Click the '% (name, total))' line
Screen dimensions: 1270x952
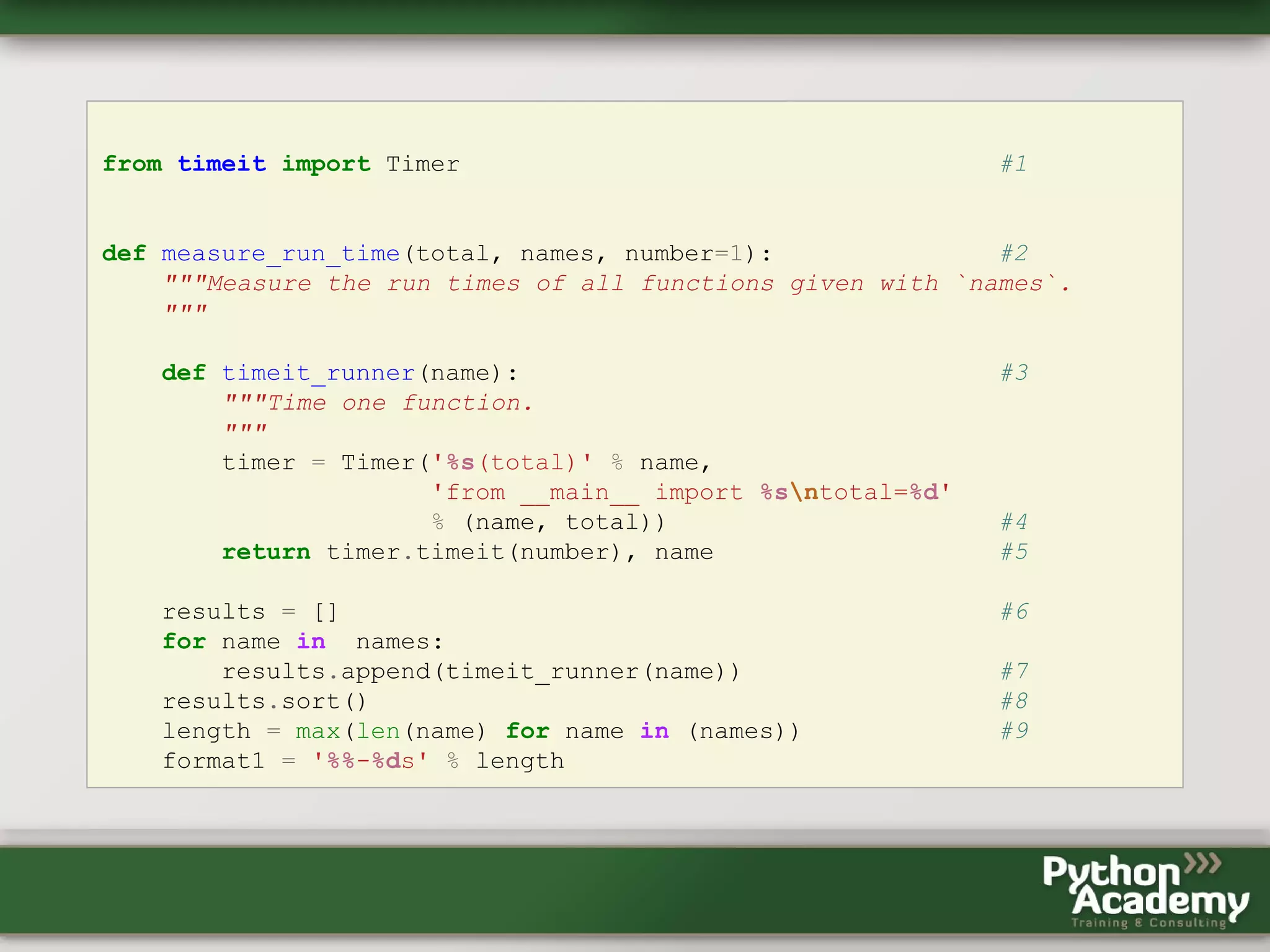(548, 522)
